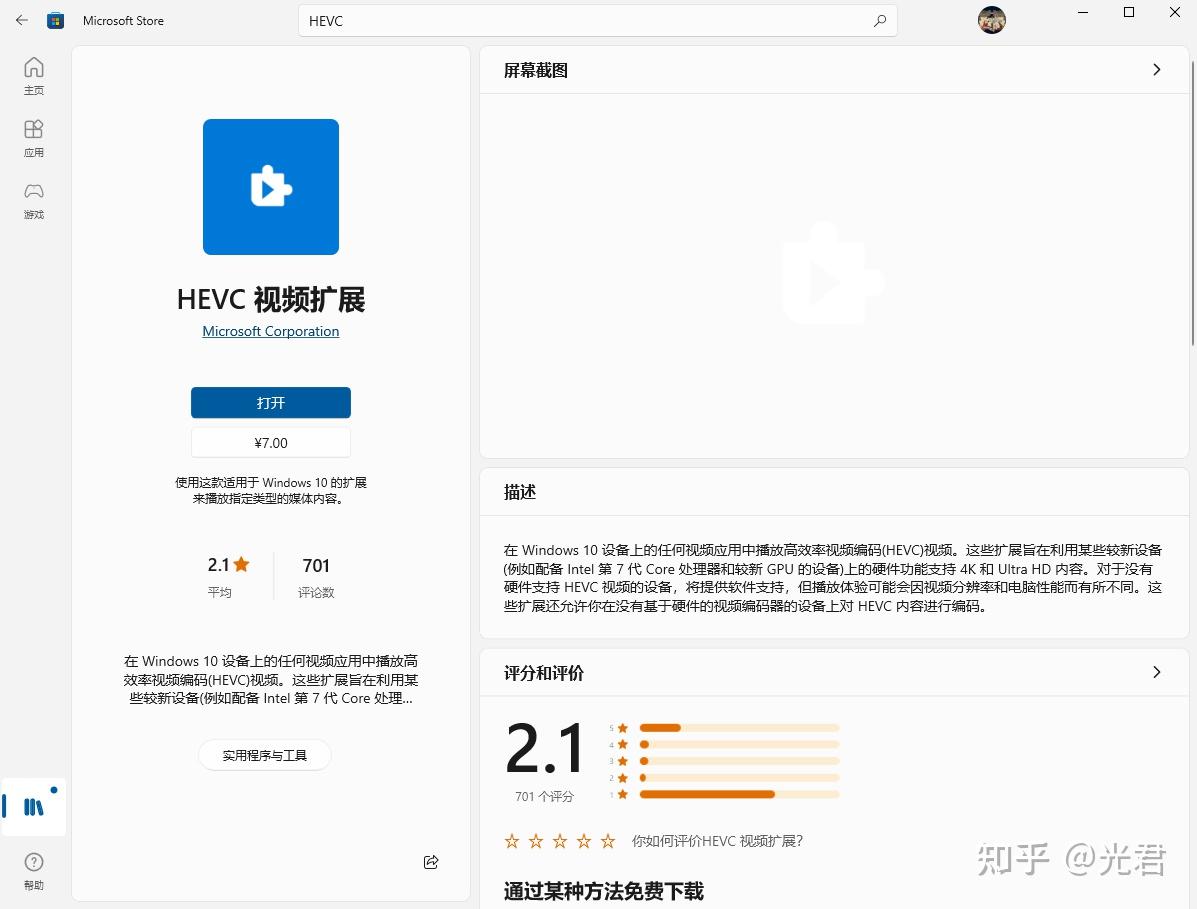Image resolution: width=1197 pixels, height=909 pixels.
Task: Open the Library icon in the sidebar
Action: tap(33, 805)
